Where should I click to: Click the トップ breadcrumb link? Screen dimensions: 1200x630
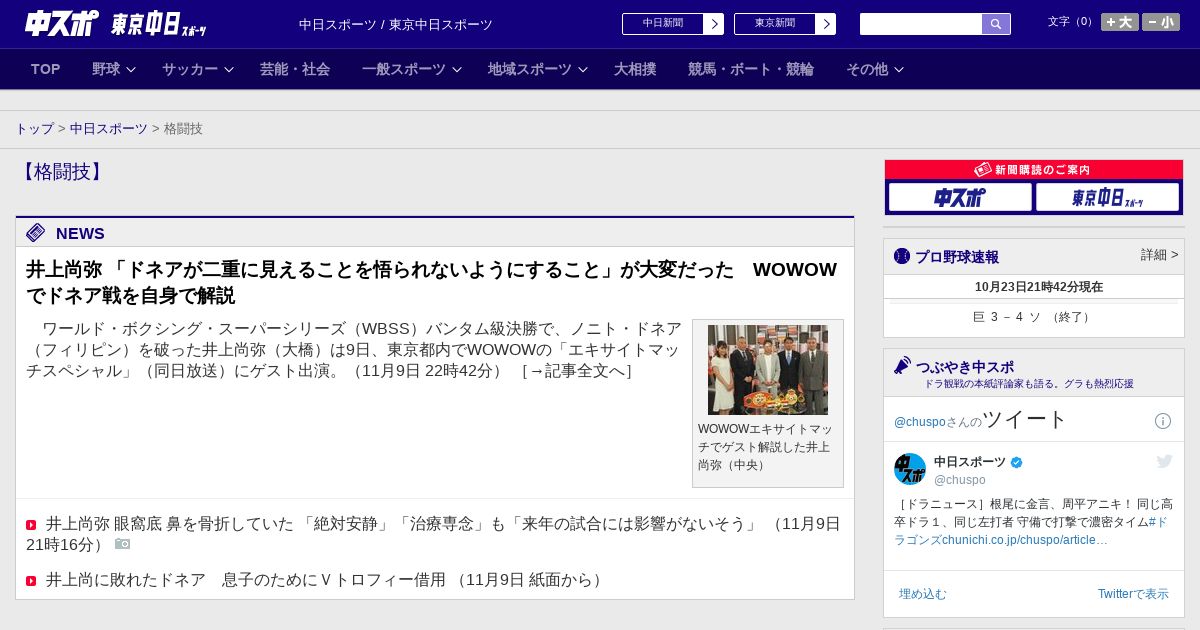pyautogui.click(x=34, y=129)
